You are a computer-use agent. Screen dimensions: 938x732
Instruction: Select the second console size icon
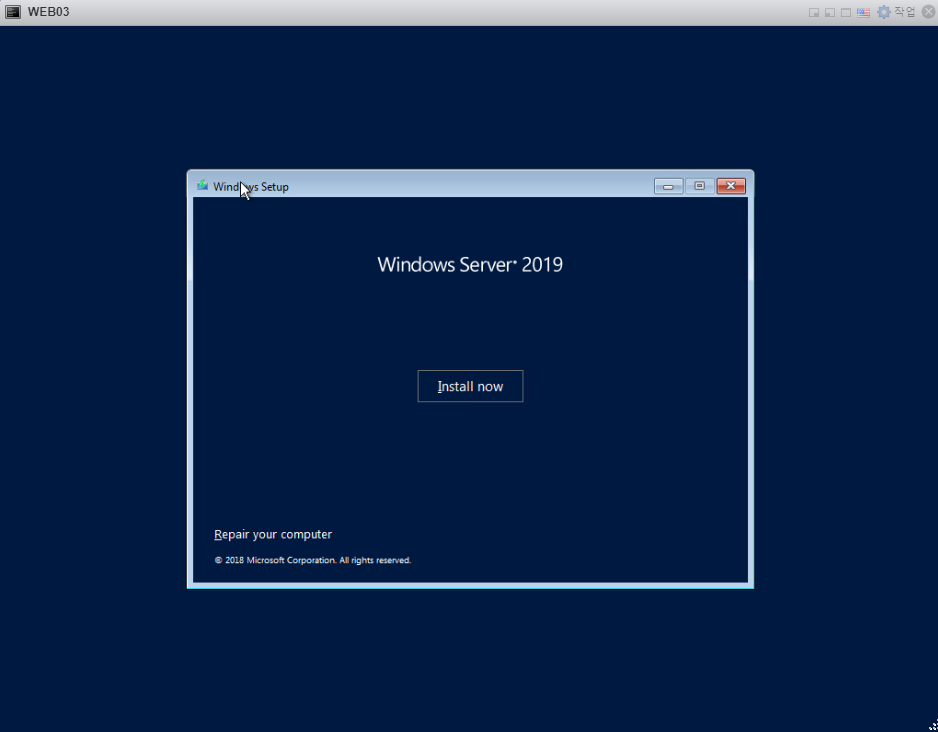click(830, 13)
